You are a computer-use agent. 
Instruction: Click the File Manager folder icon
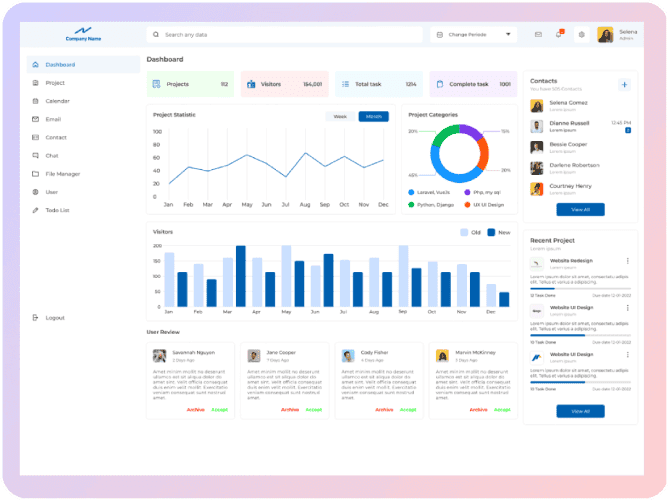point(36,174)
